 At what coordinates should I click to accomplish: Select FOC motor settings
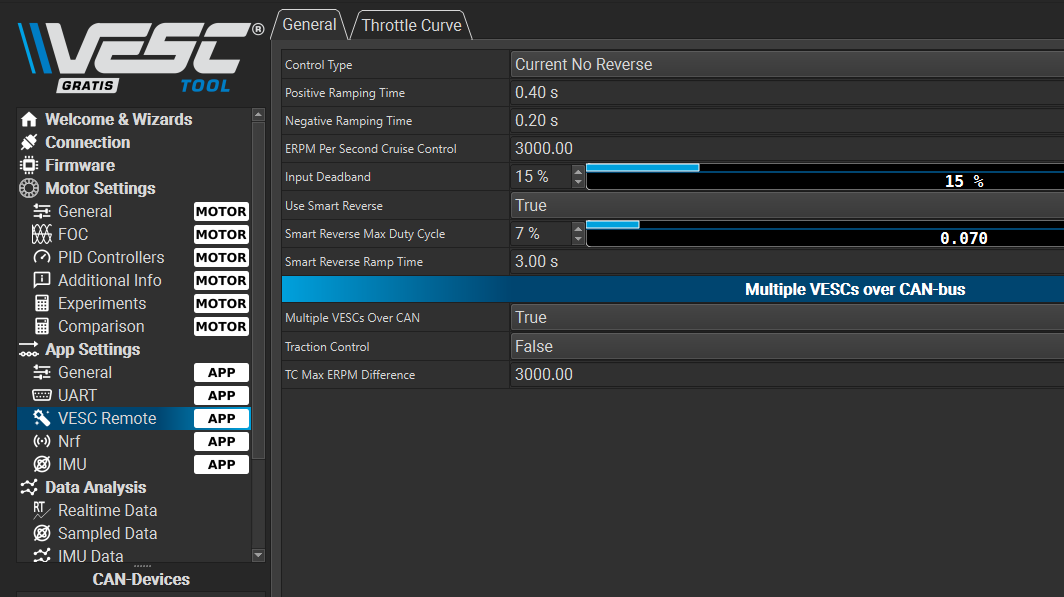click(73, 235)
